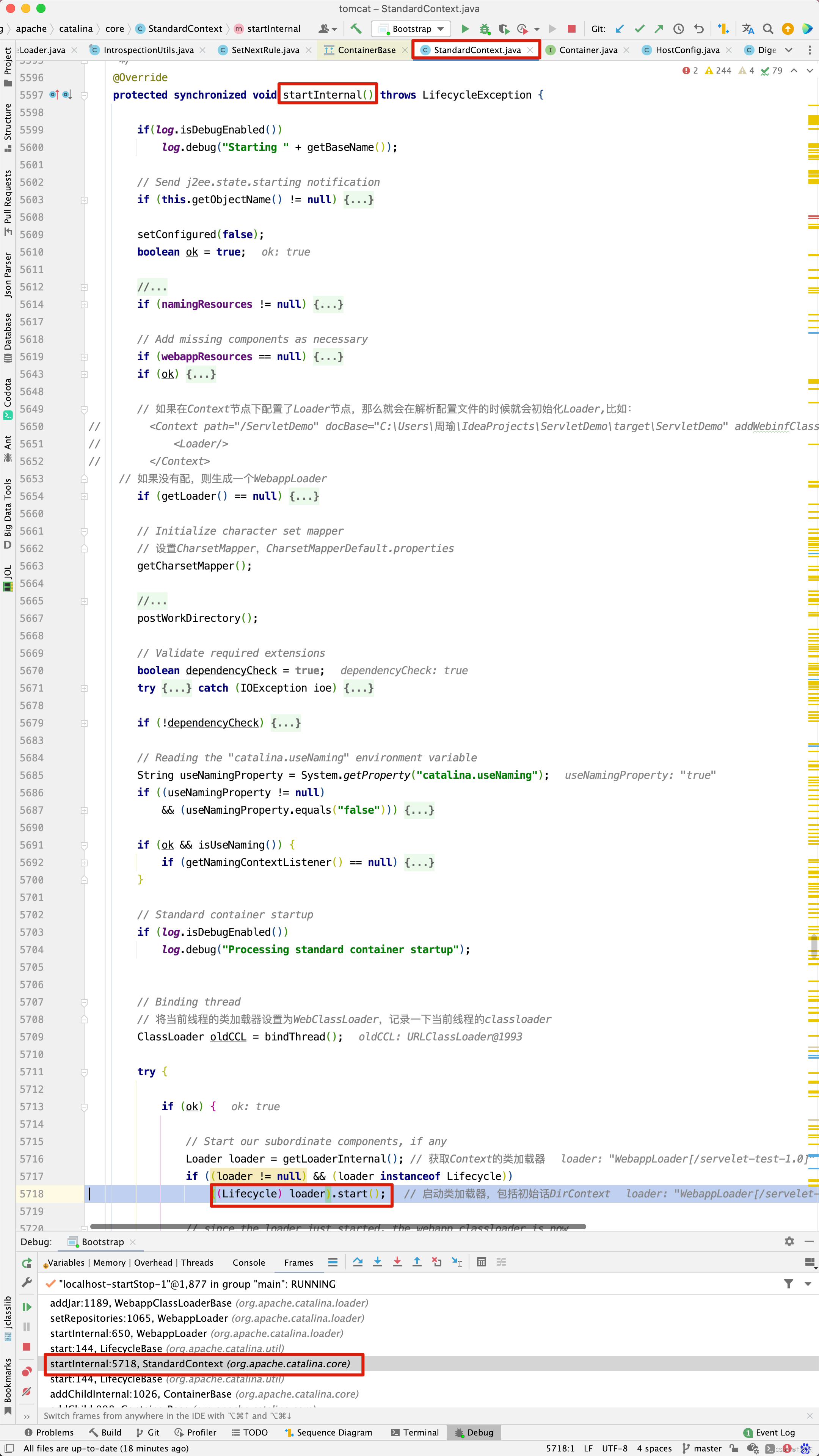The height and width of the screenshot is (1456, 819).
Task: Click the wrench settings icon in debug panel
Action: [27, 1282]
